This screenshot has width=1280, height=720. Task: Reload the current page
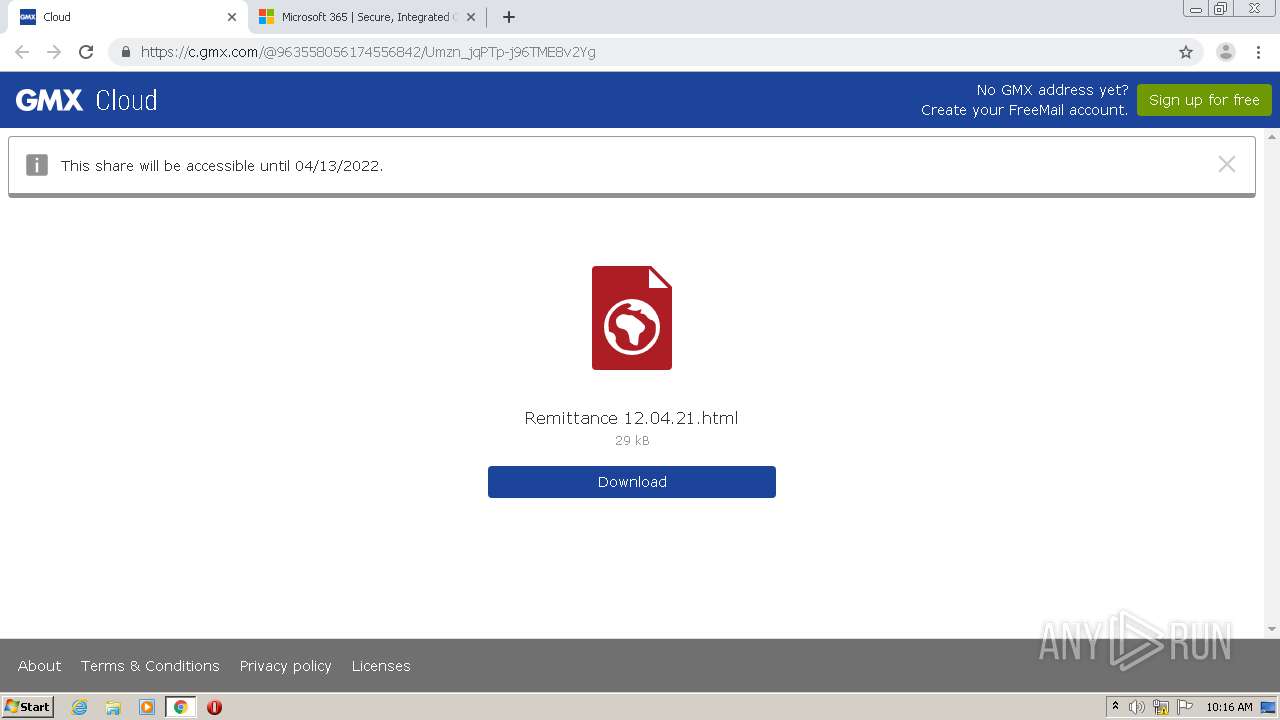(86, 52)
